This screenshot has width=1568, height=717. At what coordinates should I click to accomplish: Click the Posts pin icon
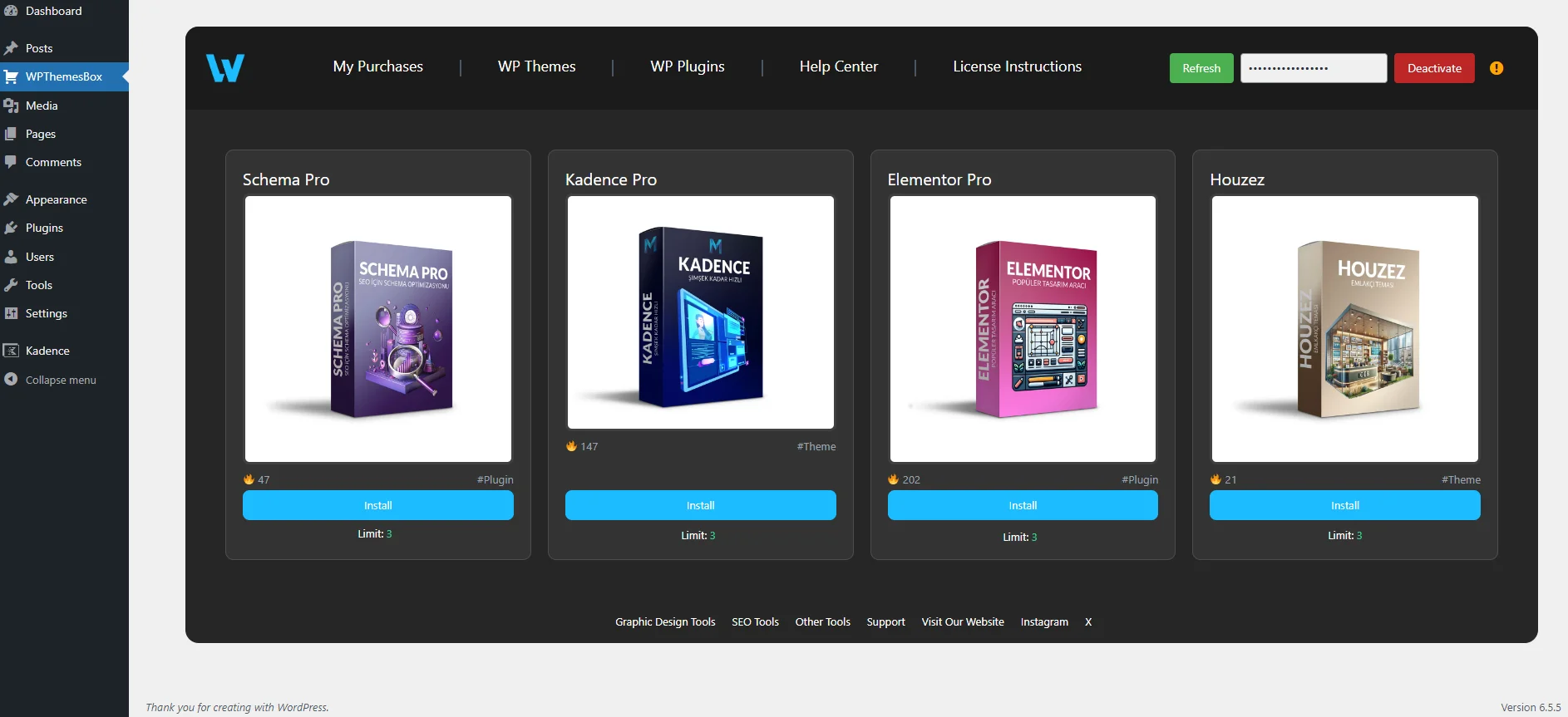[11, 48]
